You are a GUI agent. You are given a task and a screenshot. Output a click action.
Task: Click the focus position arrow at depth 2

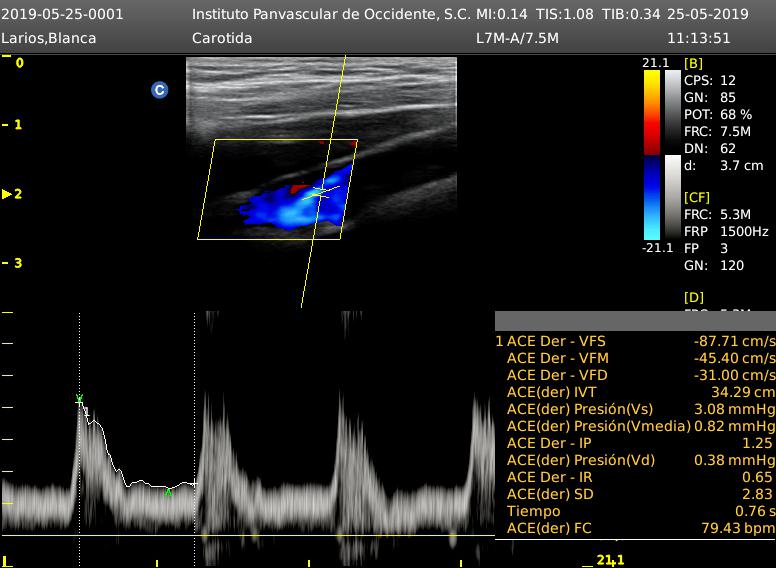click(x=8, y=194)
